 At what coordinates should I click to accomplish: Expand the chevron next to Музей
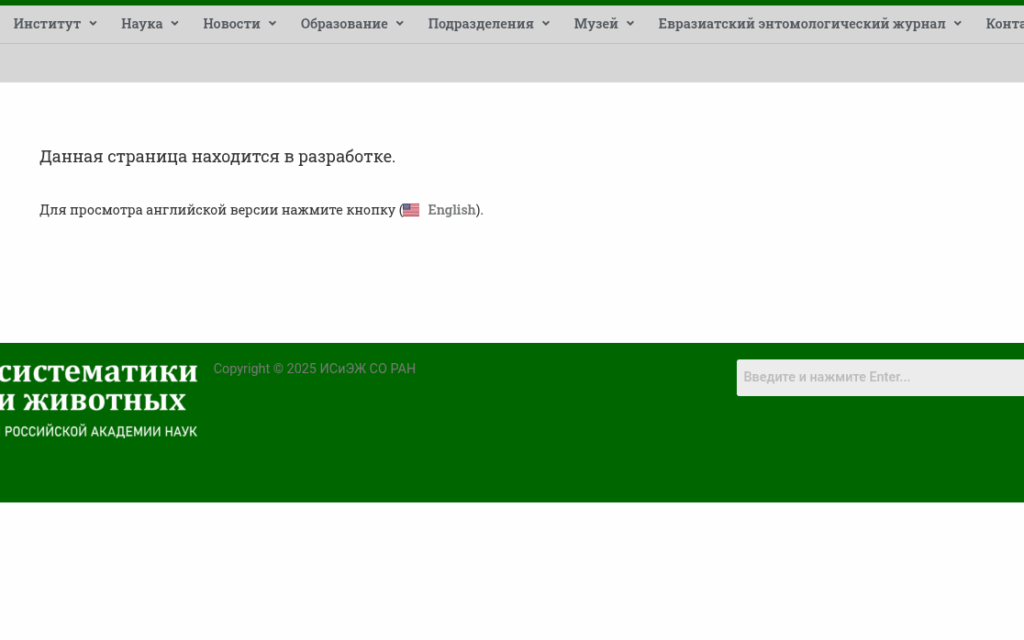(x=631, y=24)
